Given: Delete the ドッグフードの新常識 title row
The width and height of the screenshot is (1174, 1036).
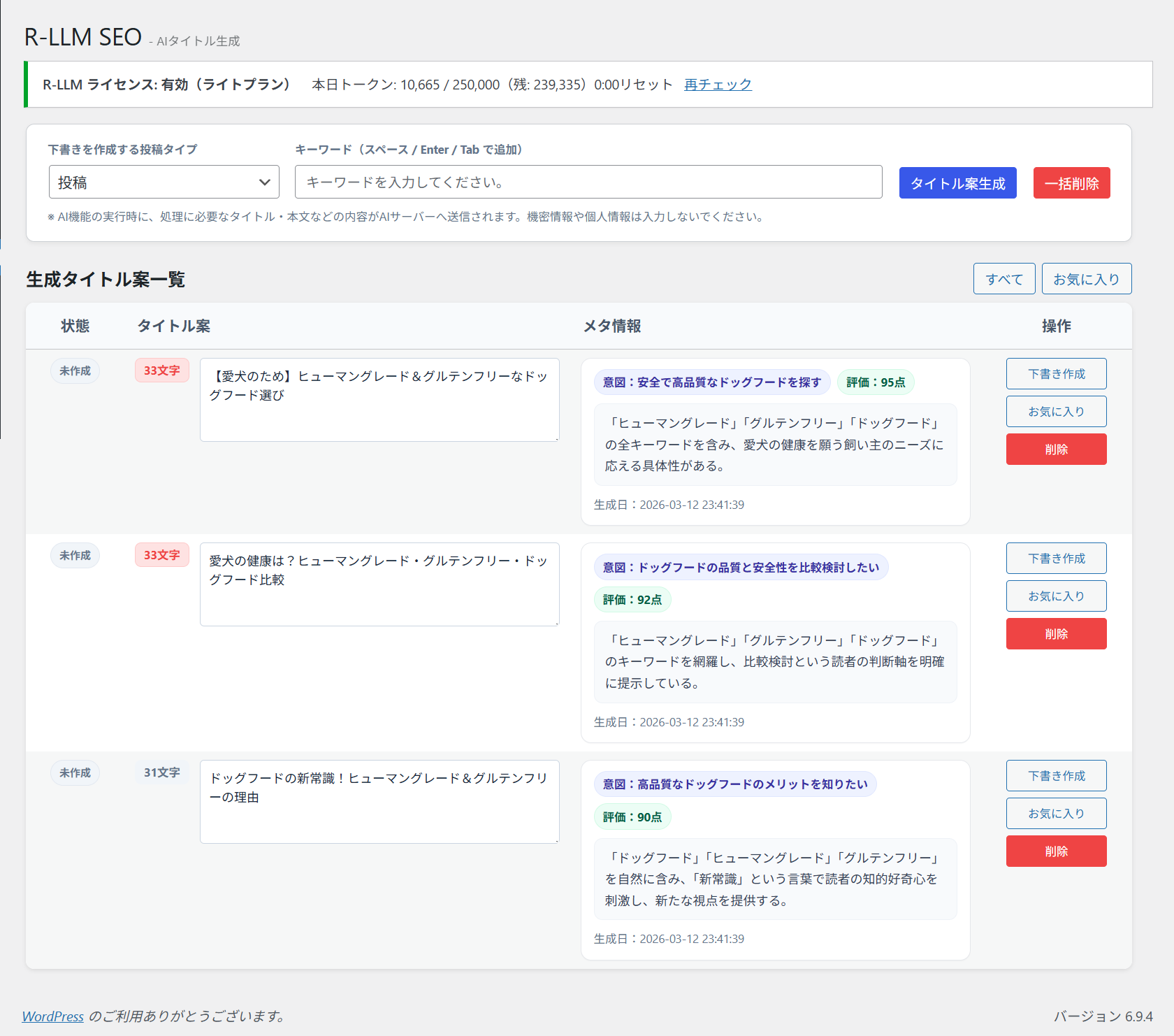Looking at the screenshot, I should coord(1056,851).
